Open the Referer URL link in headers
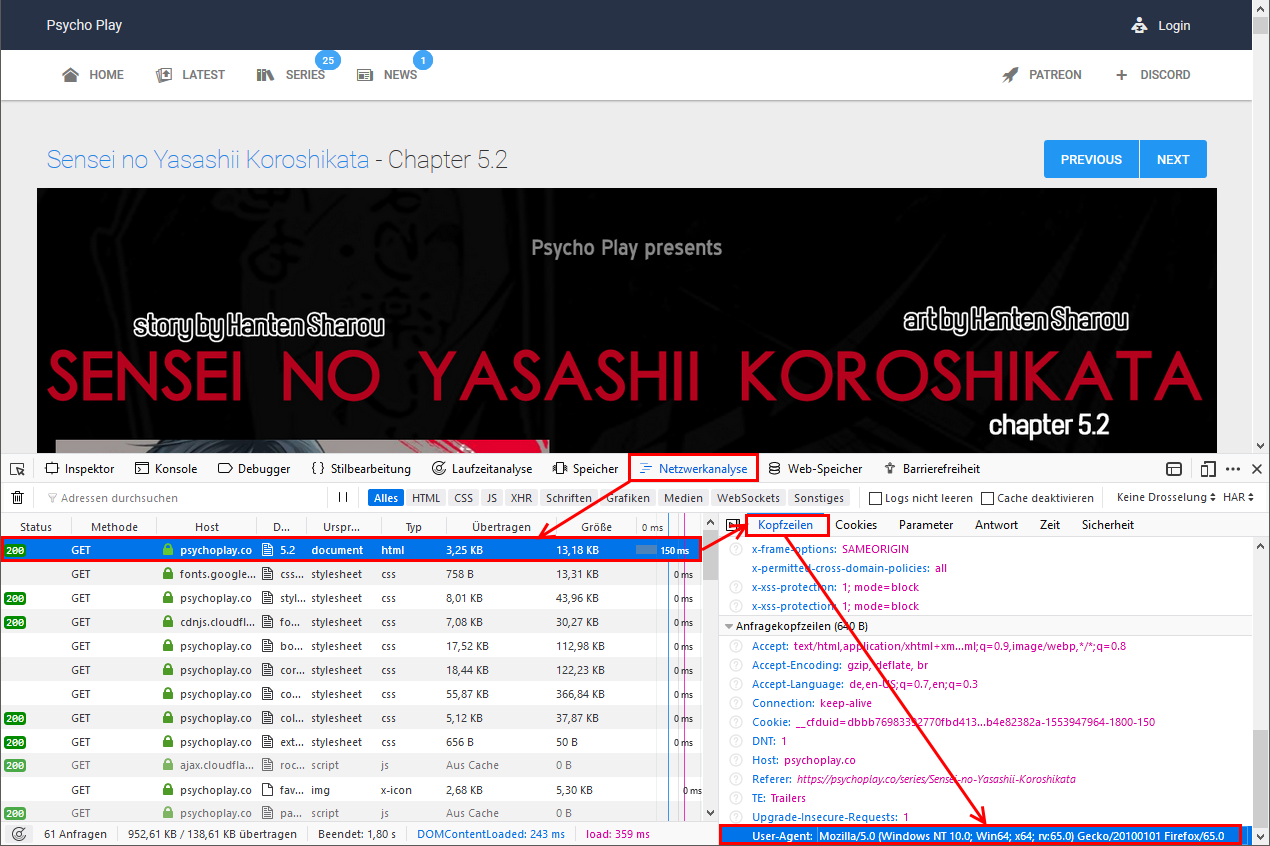This screenshot has height=846, width=1270. pyautogui.click(x=937, y=779)
